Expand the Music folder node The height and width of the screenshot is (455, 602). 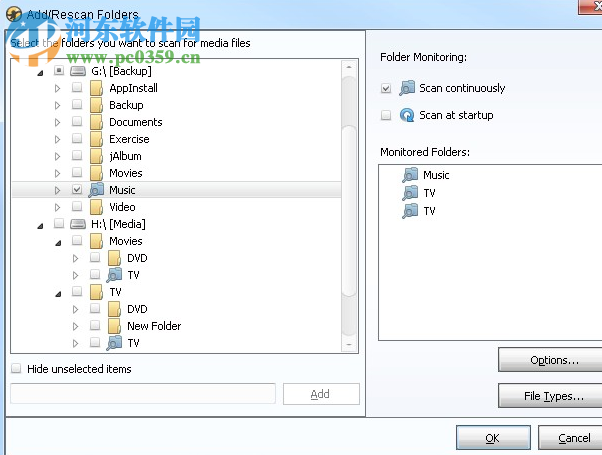tap(58, 190)
